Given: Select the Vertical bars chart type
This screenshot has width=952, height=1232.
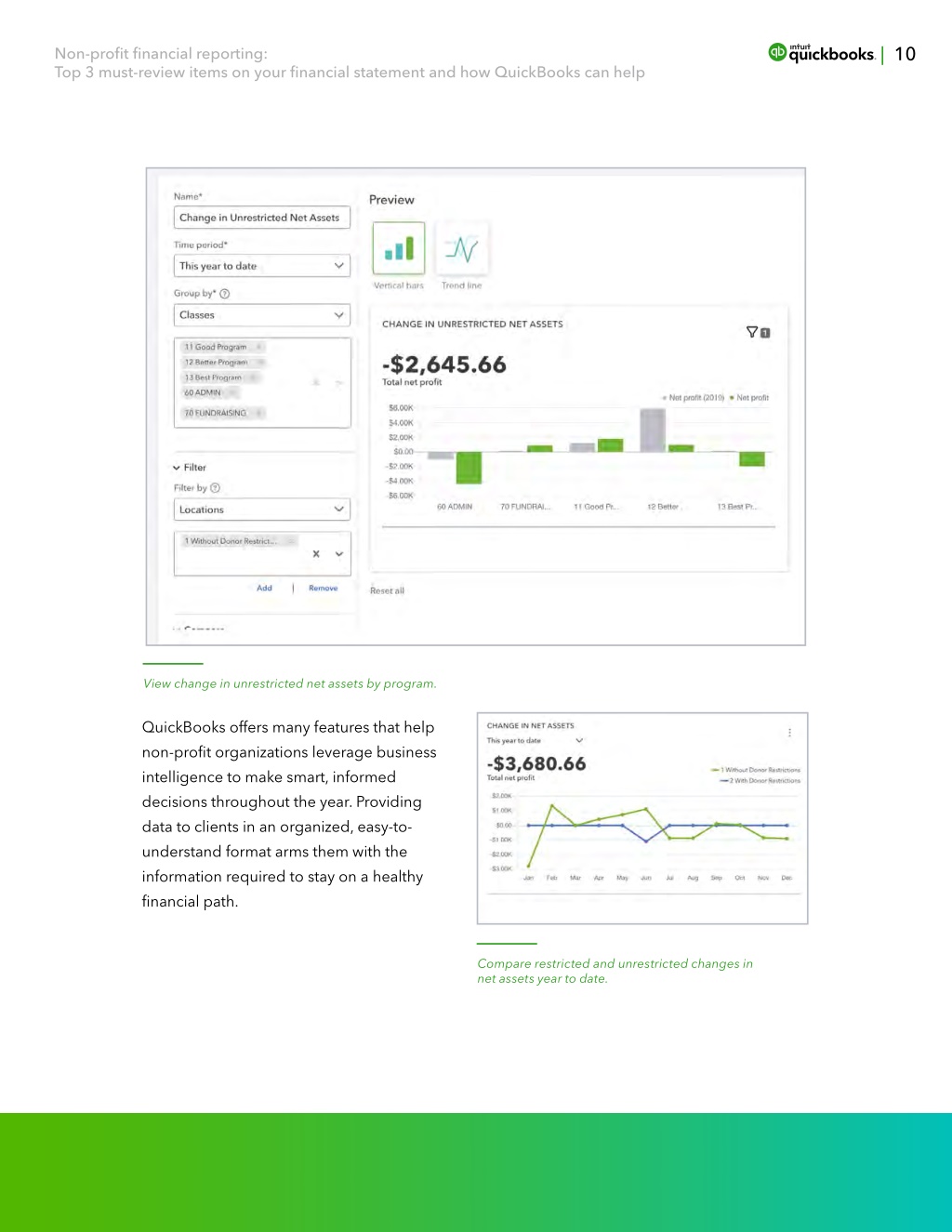Looking at the screenshot, I should pyautogui.click(x=399, y=248).
